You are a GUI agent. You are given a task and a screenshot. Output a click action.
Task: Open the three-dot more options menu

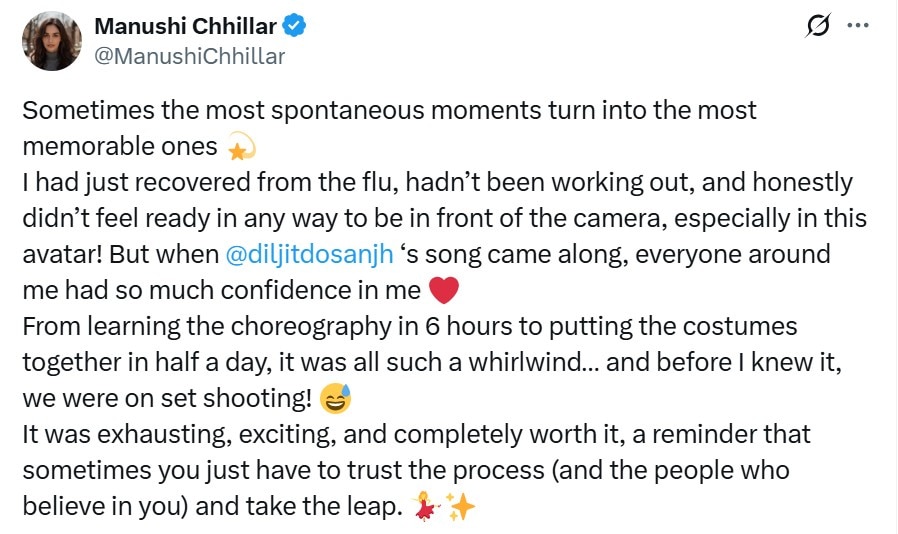(x=857, y=27)
